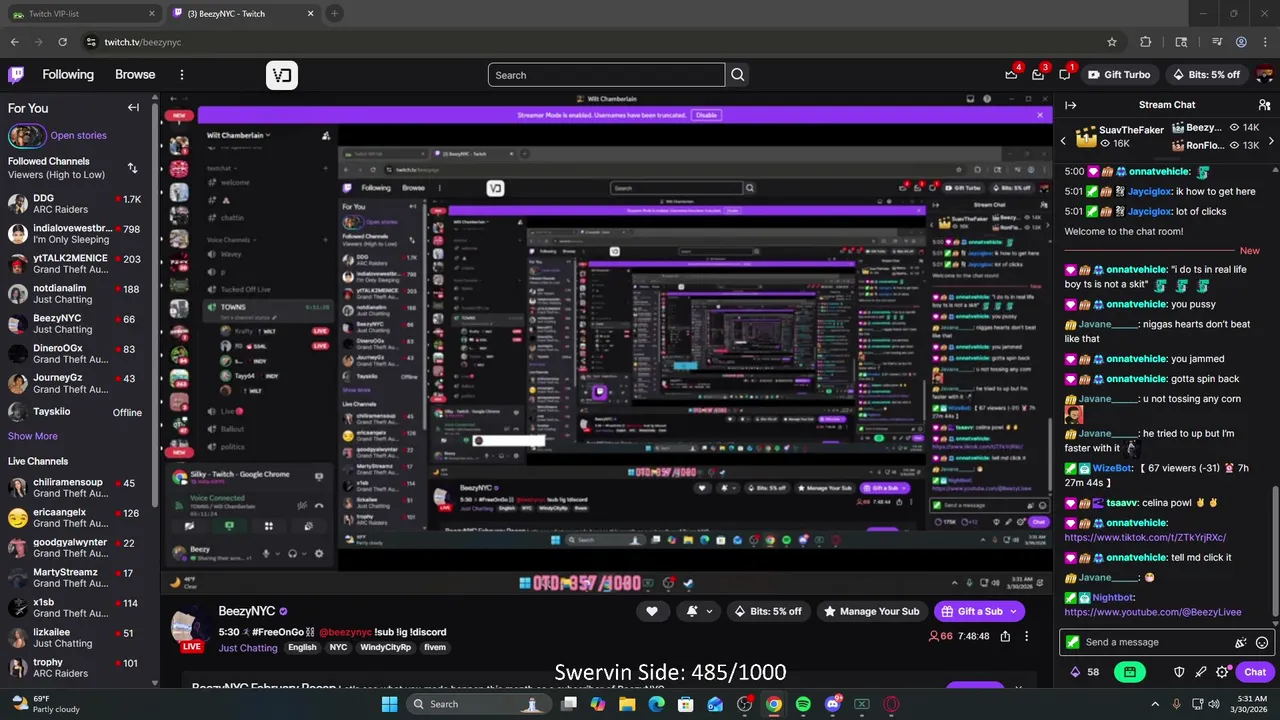Claim the green channel points chest
The height and width of the screenshot is (720, 1280).
(1130, 672)
